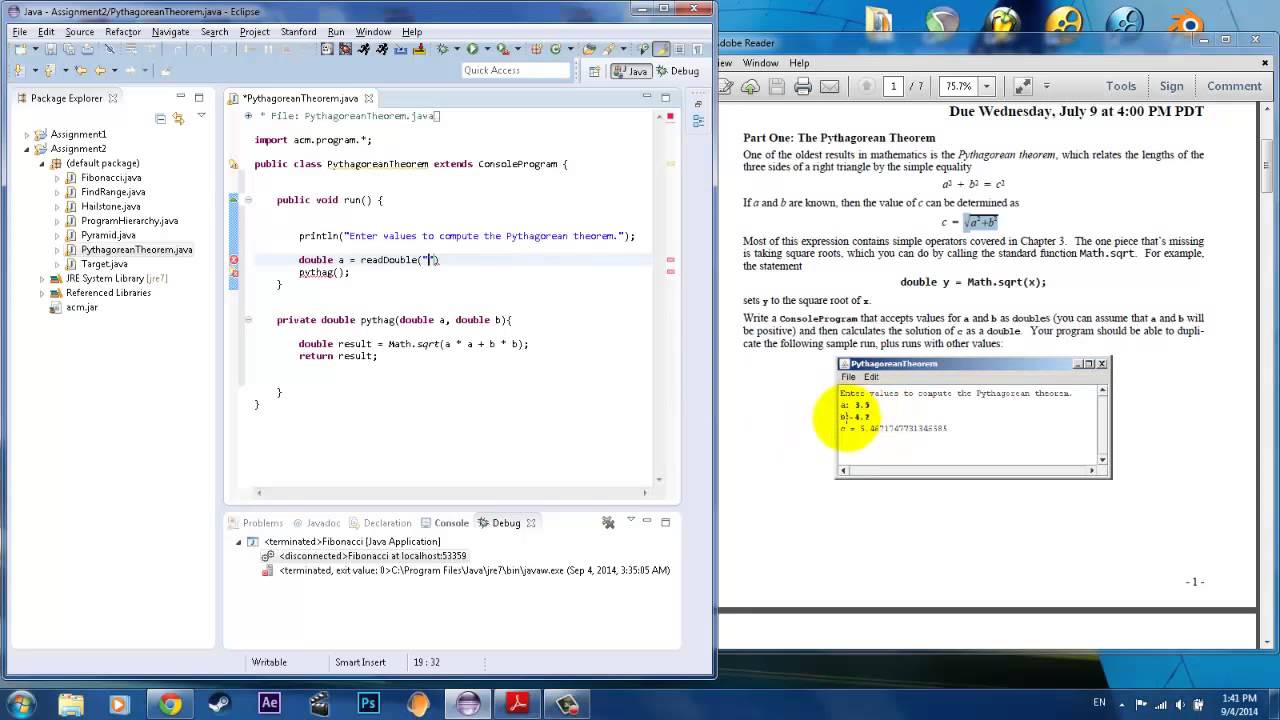Open the Window menu in Adobe Reader
1280x720 pixels.
coord(760,63)
